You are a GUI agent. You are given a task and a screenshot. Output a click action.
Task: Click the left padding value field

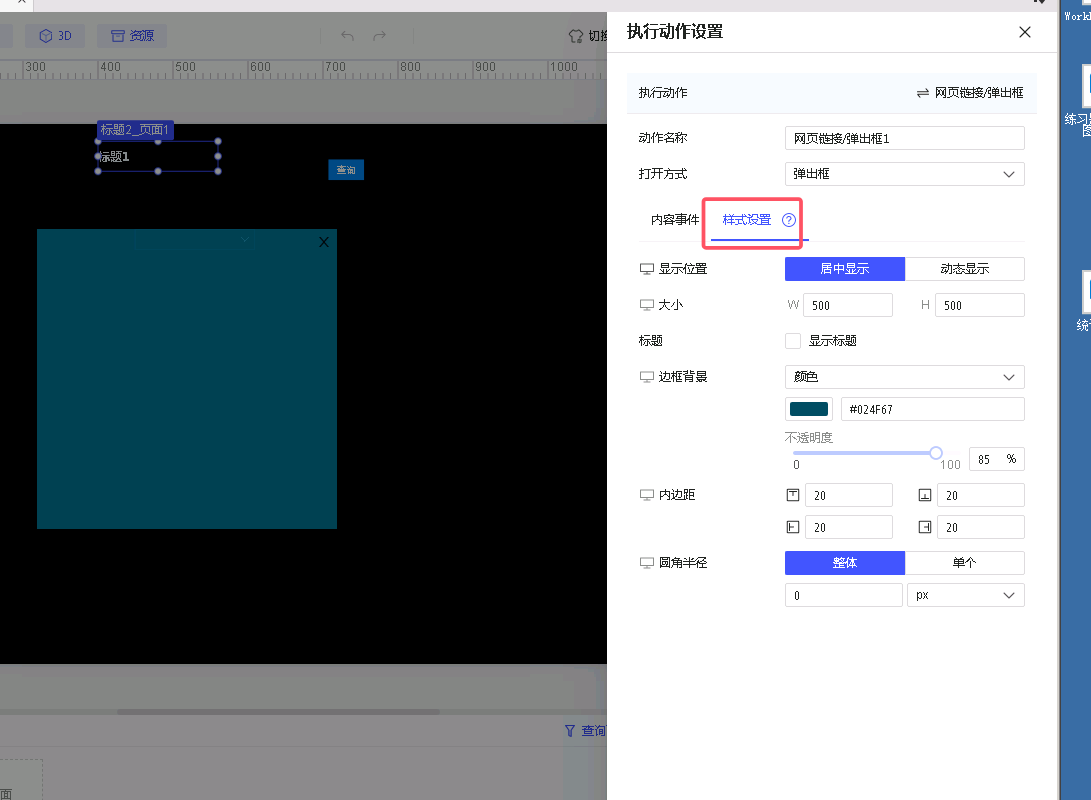tap(848, 527)
